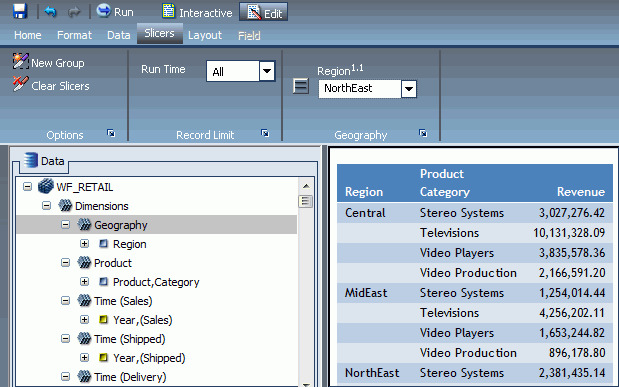
Task: Click the NorthEast region cell in report
Action: [x=372, y=373]
